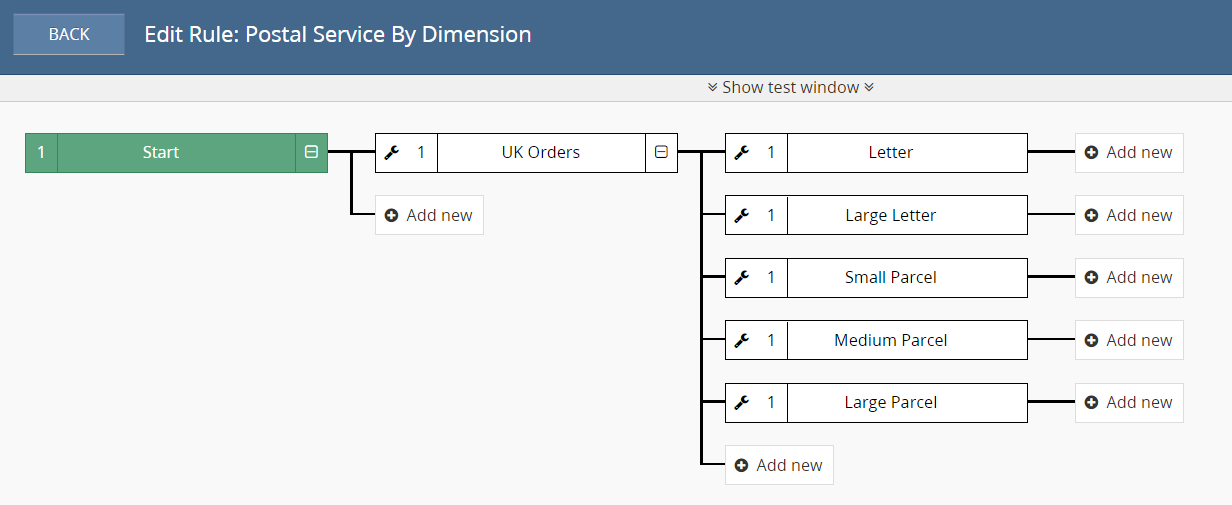The image size is (1232, 505).
Task: Click wrench icon on Medium Parcel node
Action: [x=742, y=340]
